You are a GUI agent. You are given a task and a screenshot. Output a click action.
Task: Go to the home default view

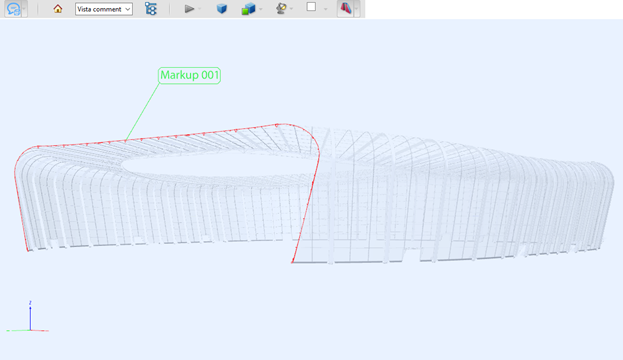(58, 9)
